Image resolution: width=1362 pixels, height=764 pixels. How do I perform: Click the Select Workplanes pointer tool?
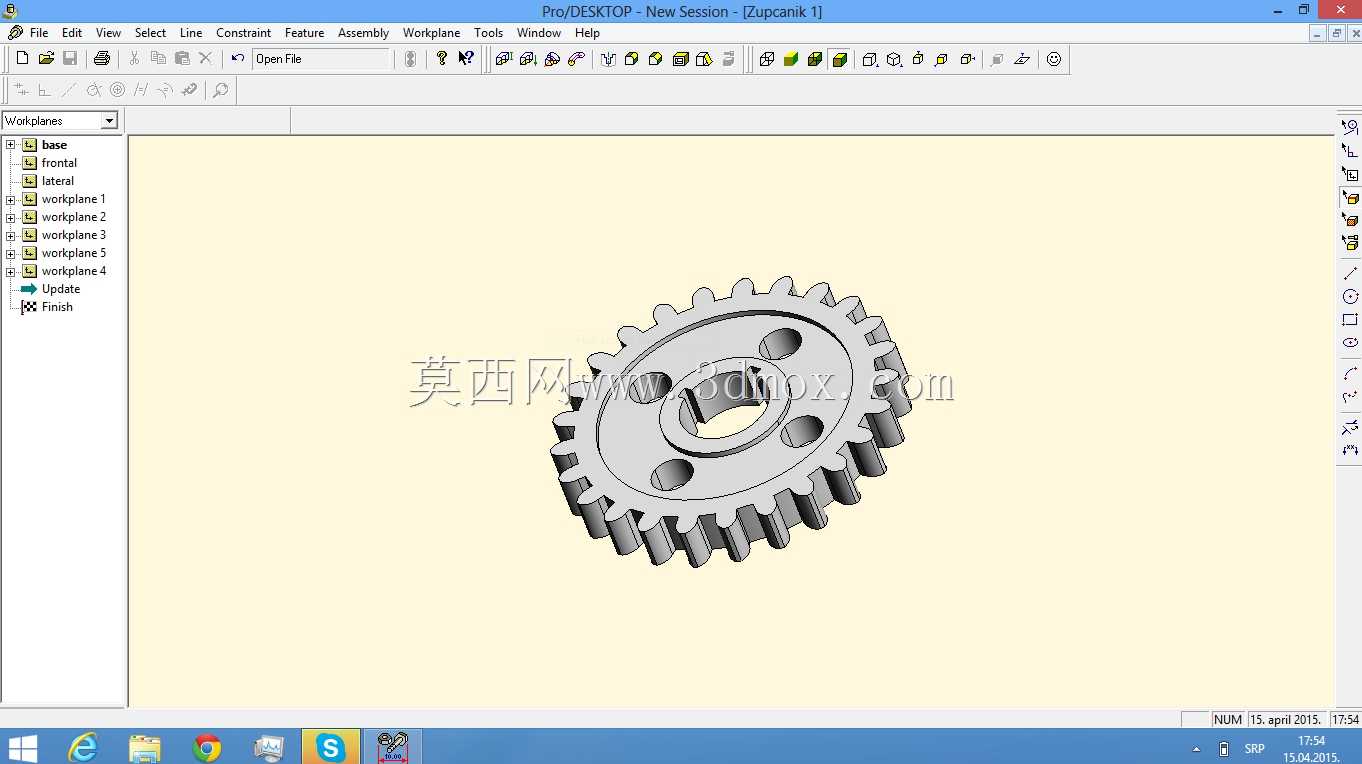click(x=1350, y=174)
